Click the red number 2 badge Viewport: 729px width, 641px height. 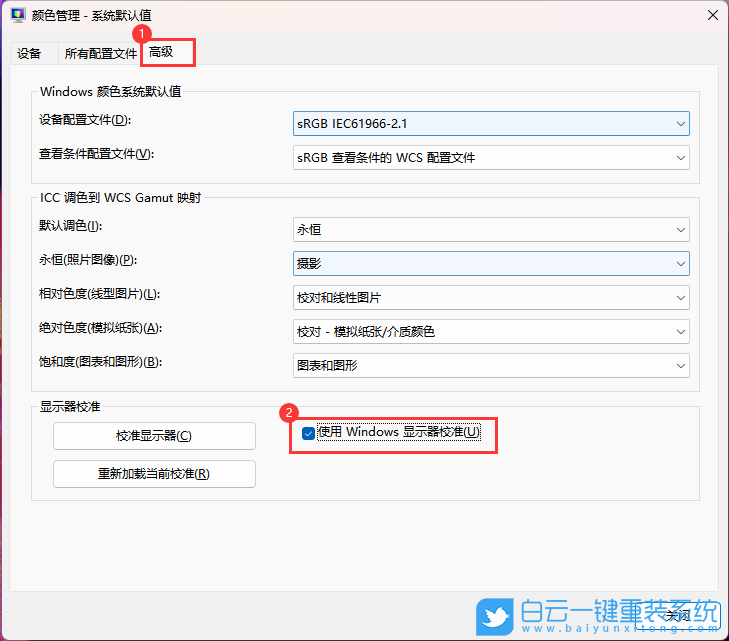290,411
